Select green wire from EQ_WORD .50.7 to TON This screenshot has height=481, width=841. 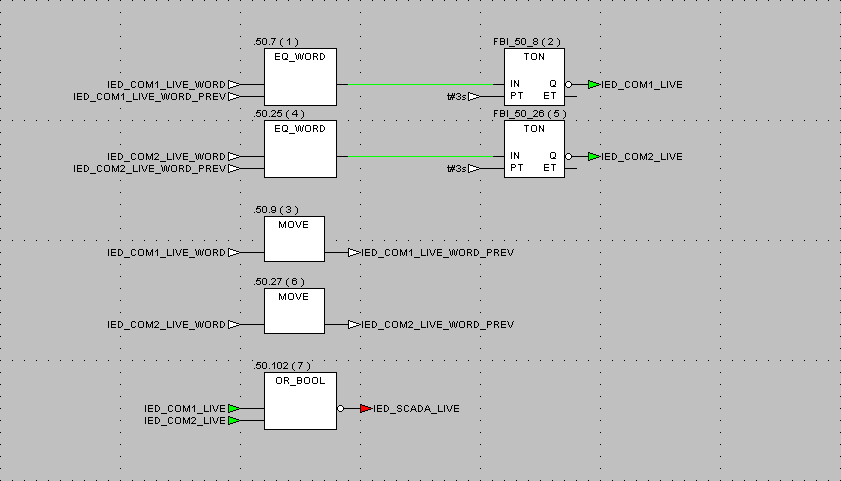click(x=420, y=85)
